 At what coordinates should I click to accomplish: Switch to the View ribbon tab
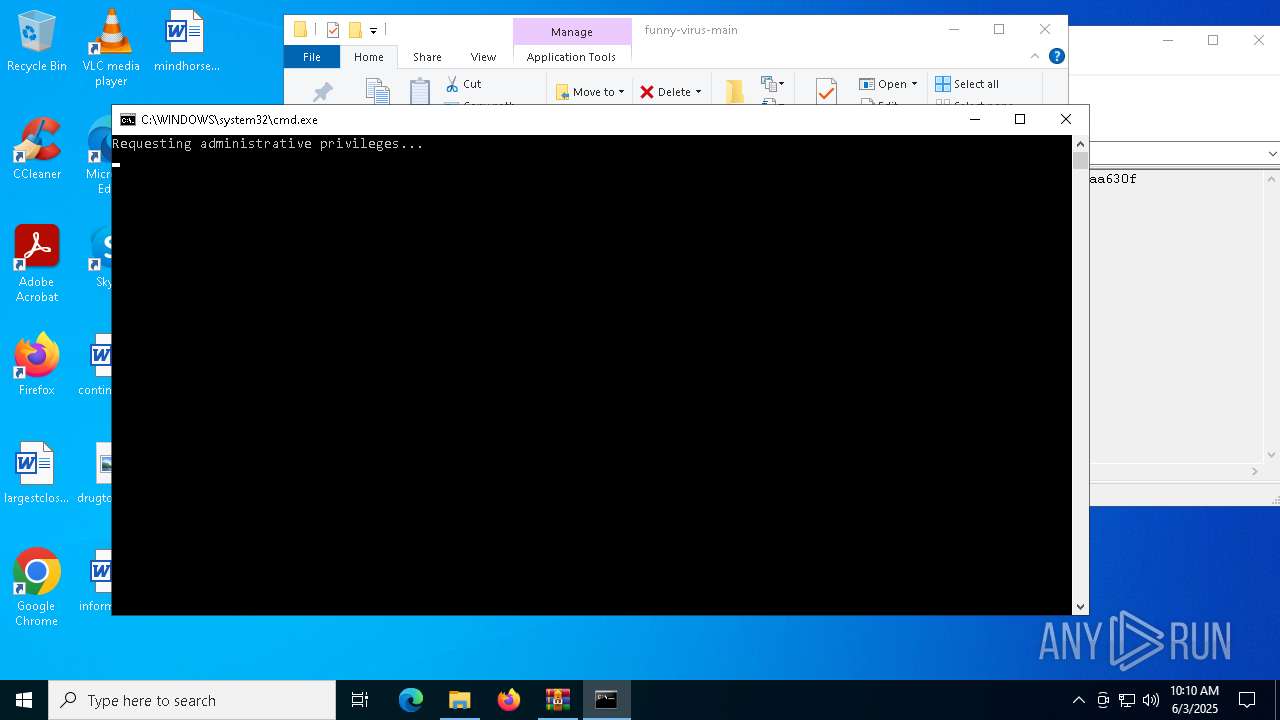tap(483, 57)
